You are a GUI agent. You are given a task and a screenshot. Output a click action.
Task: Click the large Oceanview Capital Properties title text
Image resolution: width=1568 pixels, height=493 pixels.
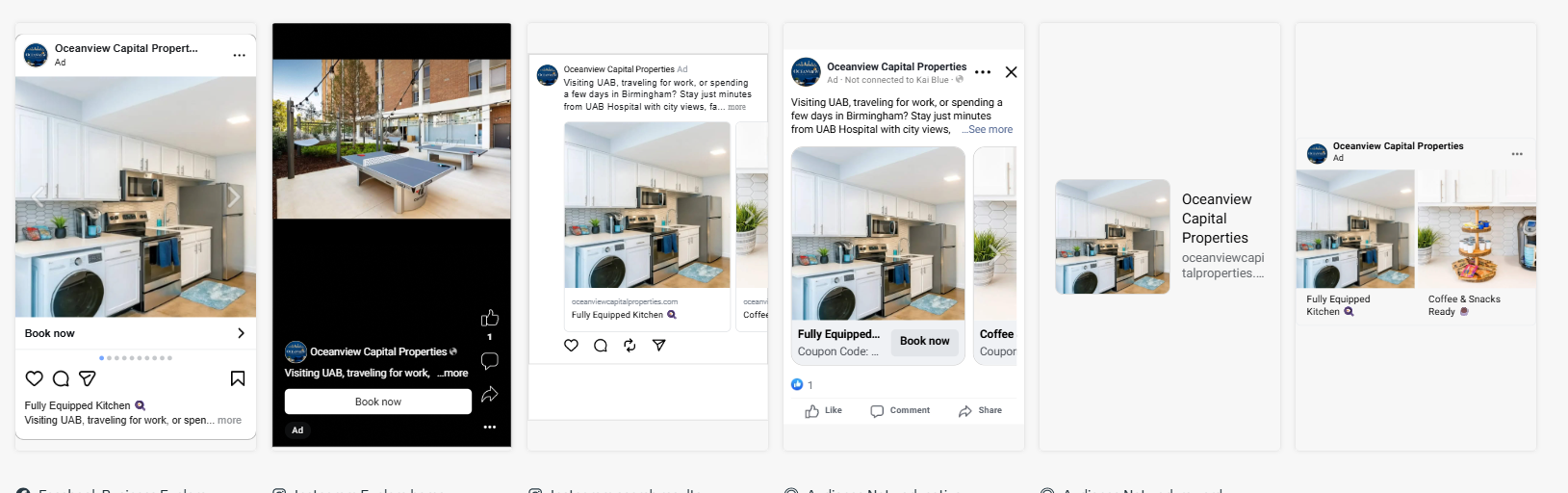pyautogui.click(x=1217, y=219)
